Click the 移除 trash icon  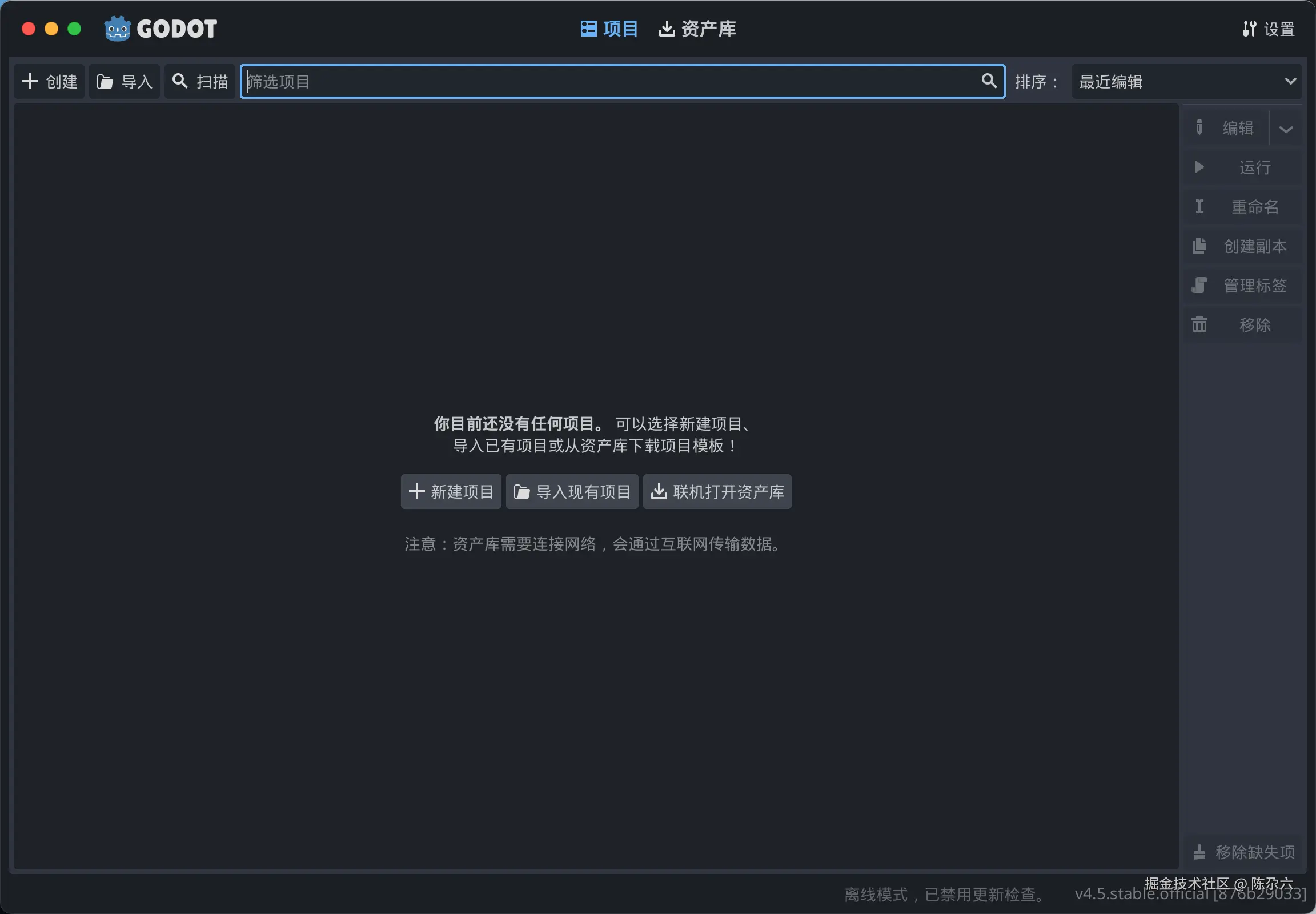pyautogui.click(x=1199, y=324)
